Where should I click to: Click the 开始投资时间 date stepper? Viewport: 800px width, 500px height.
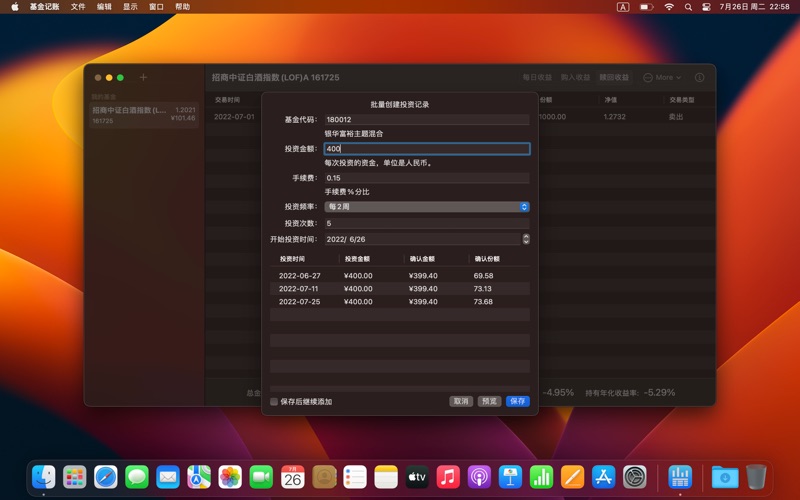(526, 239)
